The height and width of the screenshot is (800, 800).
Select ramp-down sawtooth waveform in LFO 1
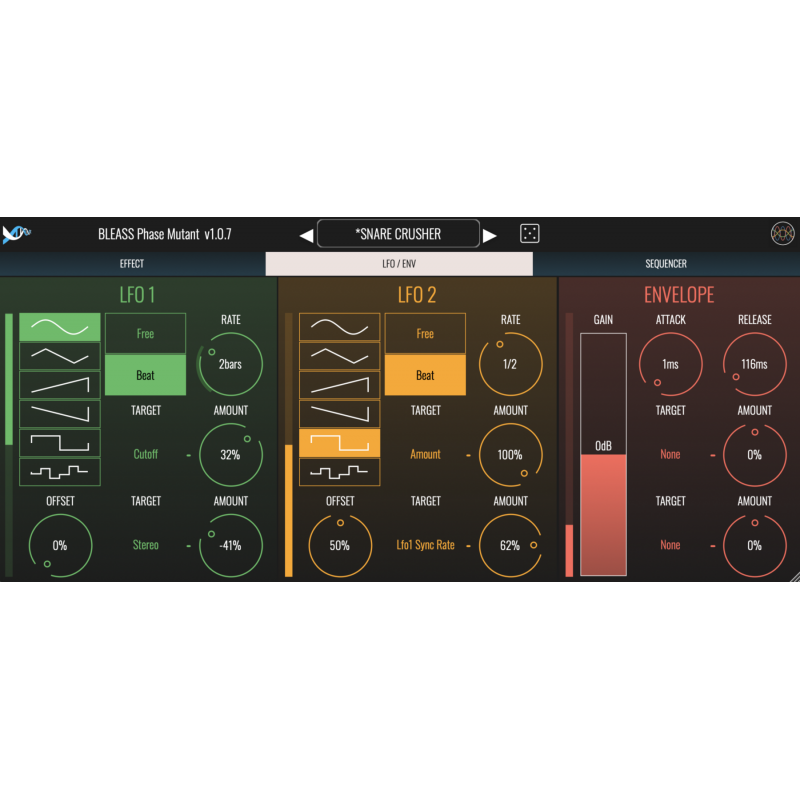pos(60,413)
